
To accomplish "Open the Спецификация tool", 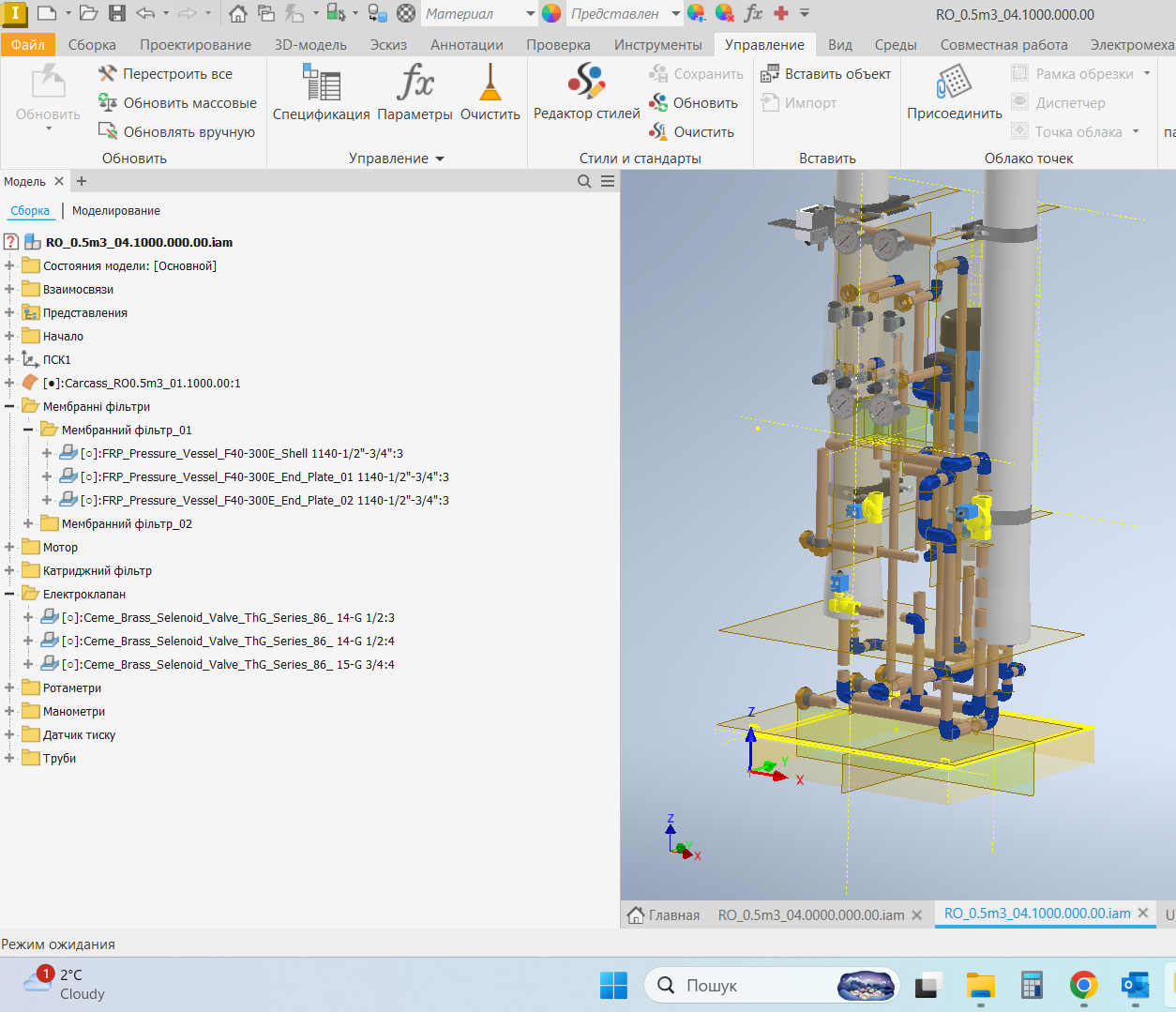I will click(322, 92).
